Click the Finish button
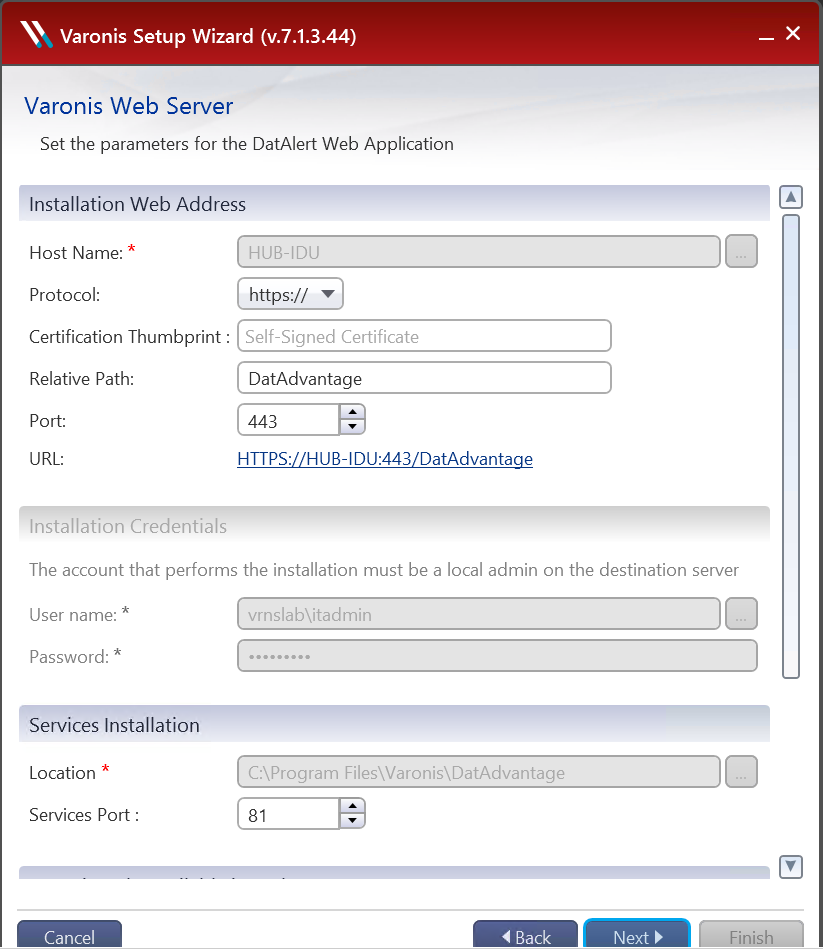This screenshot has height=949, width=823. pyautogui.click(x=751, y=935)
